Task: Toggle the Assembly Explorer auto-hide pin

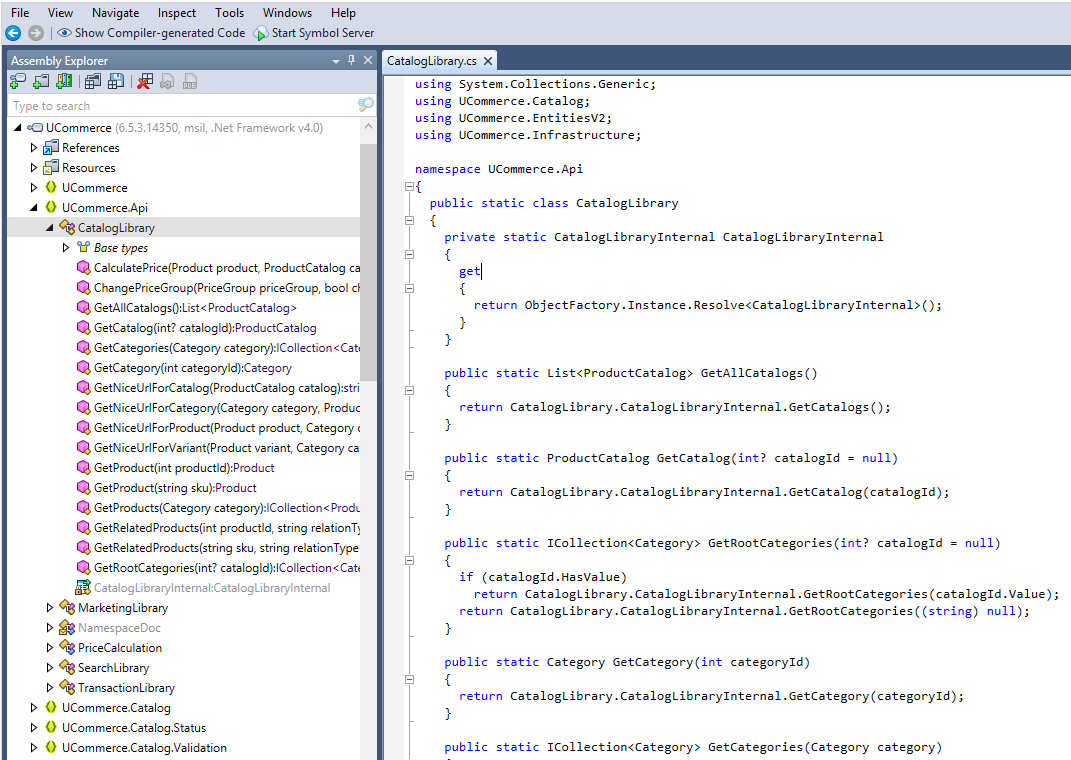Action: [351, 61]
